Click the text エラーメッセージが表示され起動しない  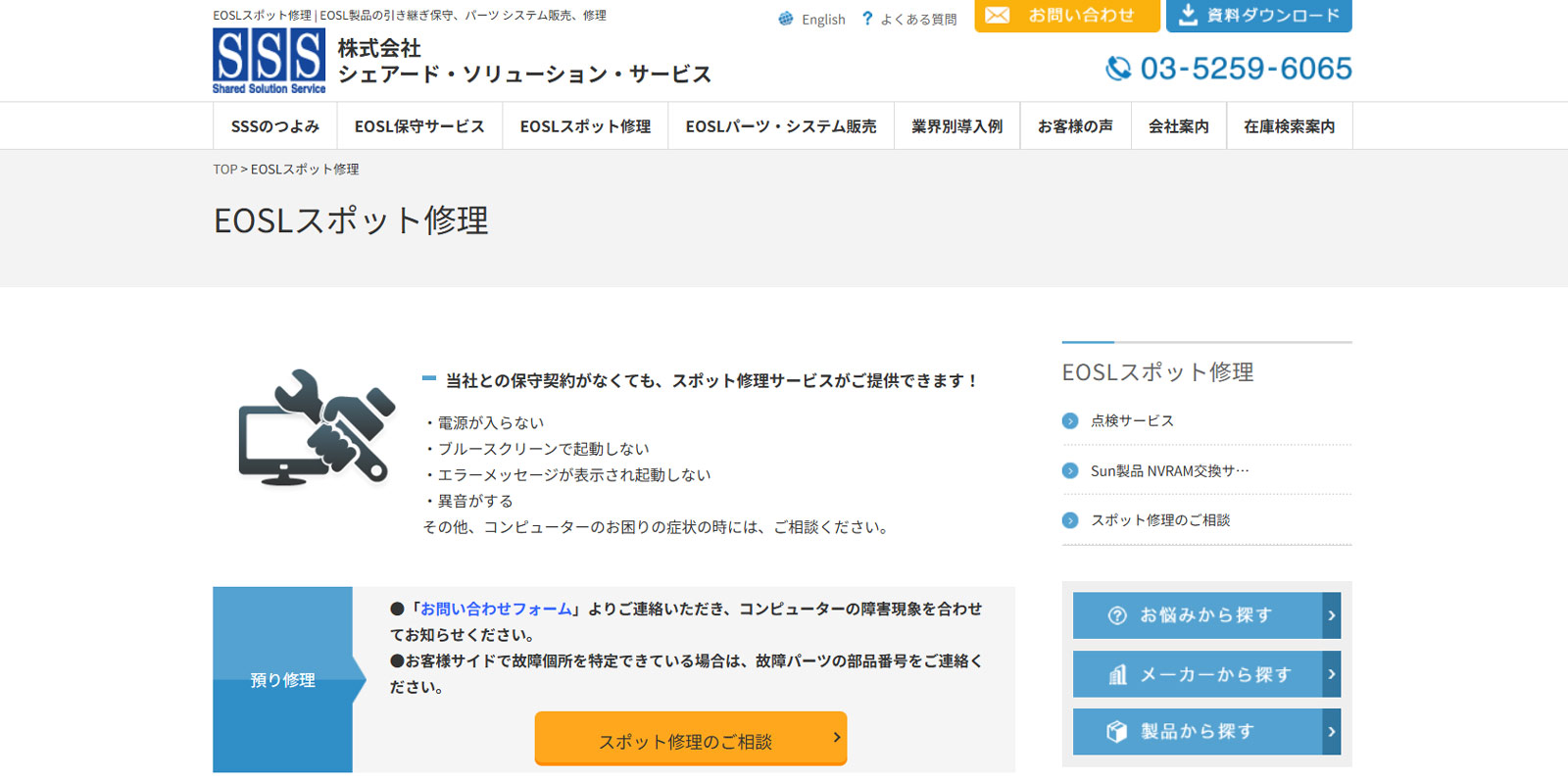point(573,475)
